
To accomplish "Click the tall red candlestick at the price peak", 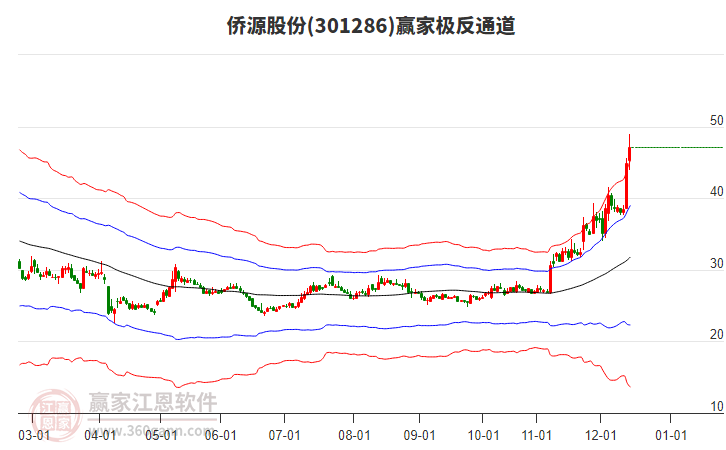I will pos(629,152).
